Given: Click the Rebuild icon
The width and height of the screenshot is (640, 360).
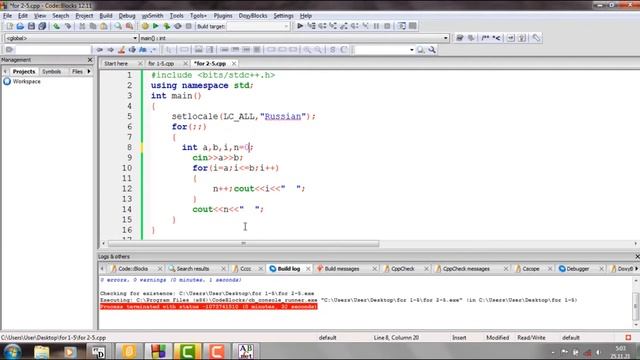Looking at the screenshot, I should [178, 26].
